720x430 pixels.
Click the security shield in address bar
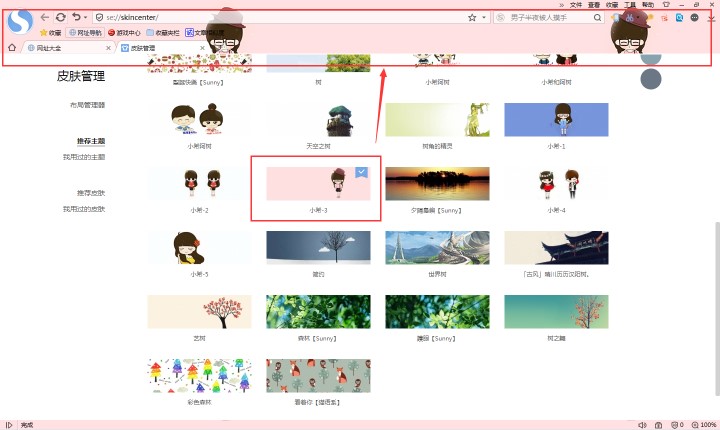99,17
